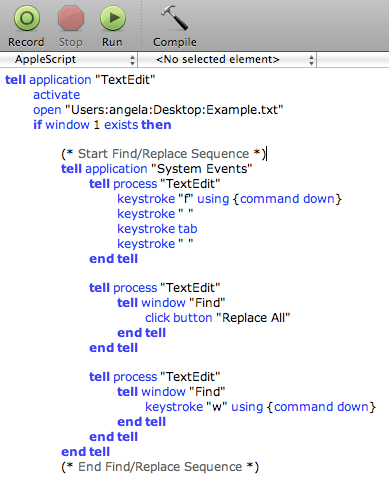Image resolution: width=389 pixels, height=482 pixels.
Task: Click the End Find/Replace Sequence comment
Action: coord(160,467)
